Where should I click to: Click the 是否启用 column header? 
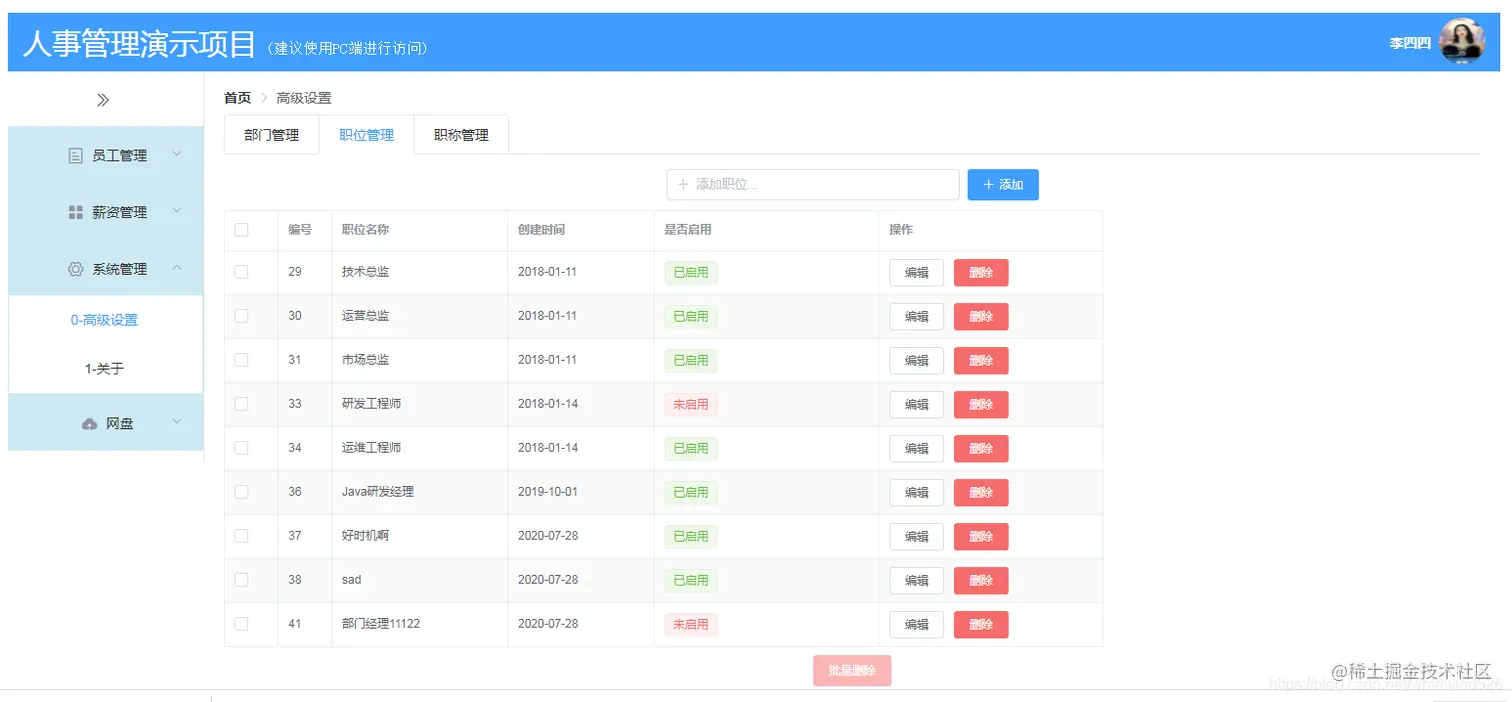coord(688,230)
